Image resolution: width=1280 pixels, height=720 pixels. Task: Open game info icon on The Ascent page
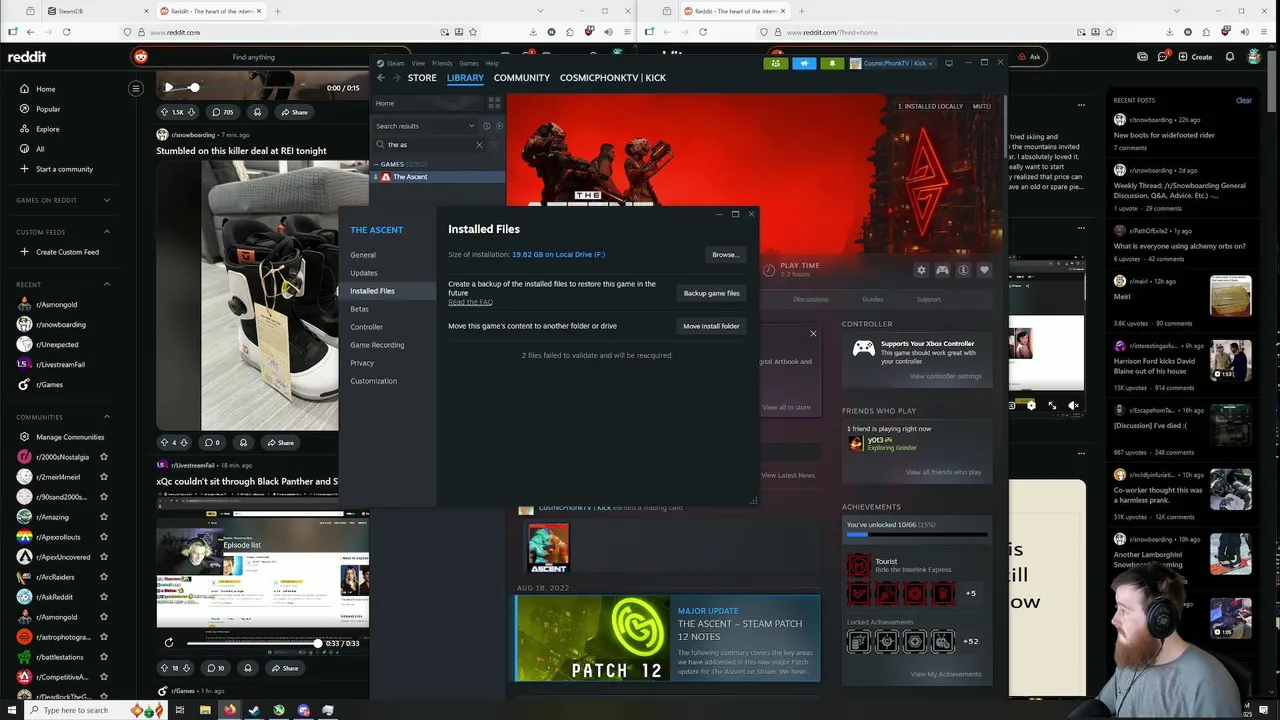(x=963, y=270)
